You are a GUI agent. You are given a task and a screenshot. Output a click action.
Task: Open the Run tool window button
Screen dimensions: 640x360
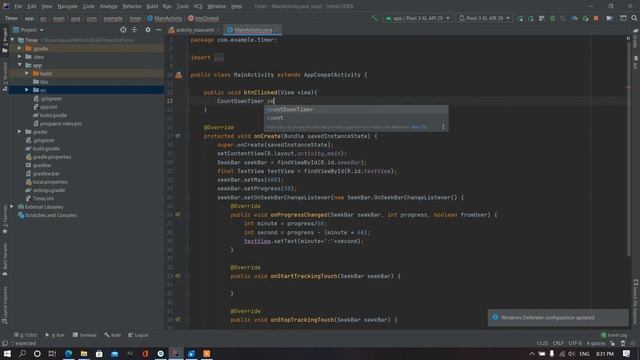[55, 335]
